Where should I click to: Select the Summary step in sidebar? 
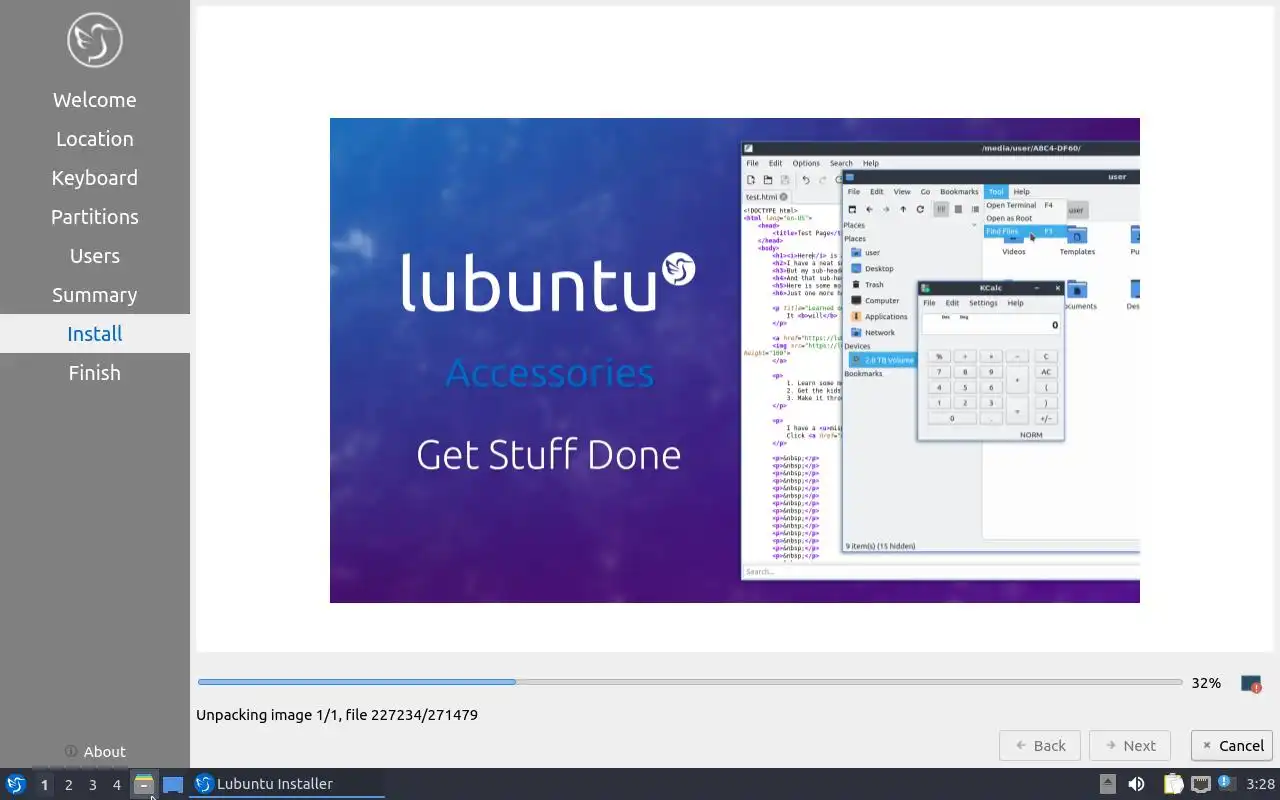[95, 295]
